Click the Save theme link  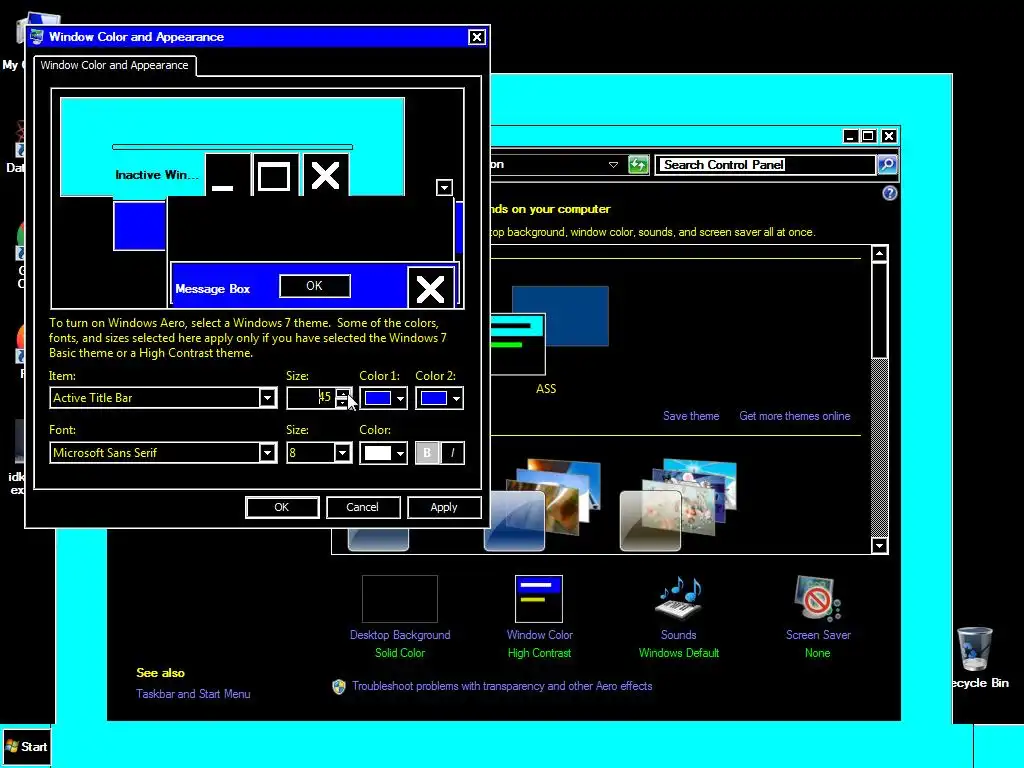(691, 416)
